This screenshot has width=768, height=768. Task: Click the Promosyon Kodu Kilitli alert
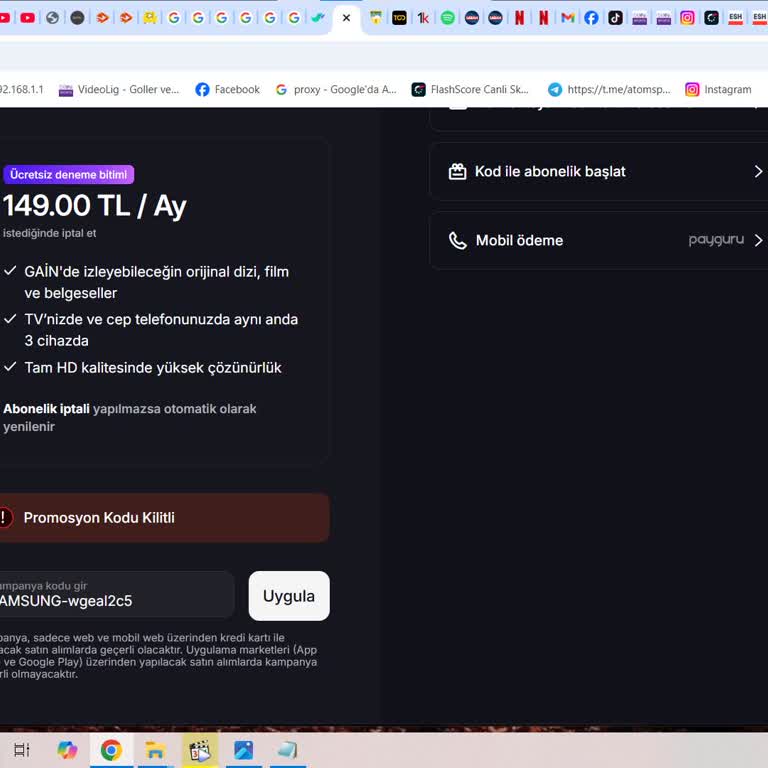pyautogui.click(x=164, y=518)
